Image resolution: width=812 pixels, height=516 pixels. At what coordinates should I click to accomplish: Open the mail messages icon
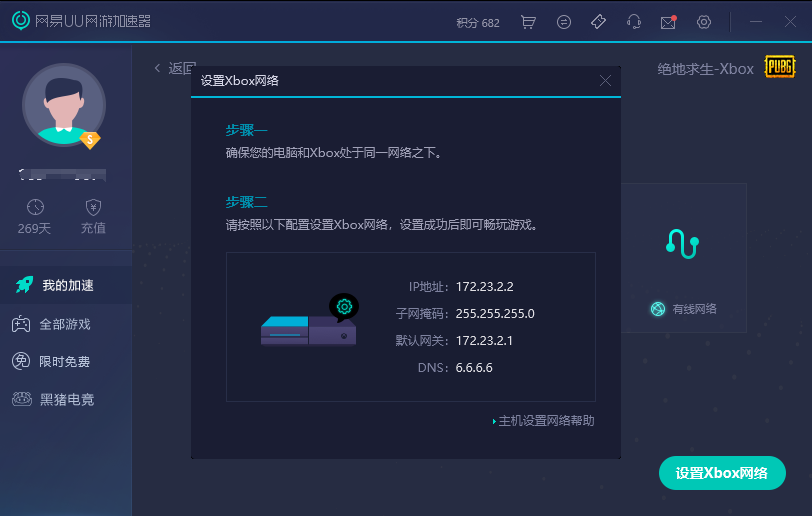[x=668, y=22]
